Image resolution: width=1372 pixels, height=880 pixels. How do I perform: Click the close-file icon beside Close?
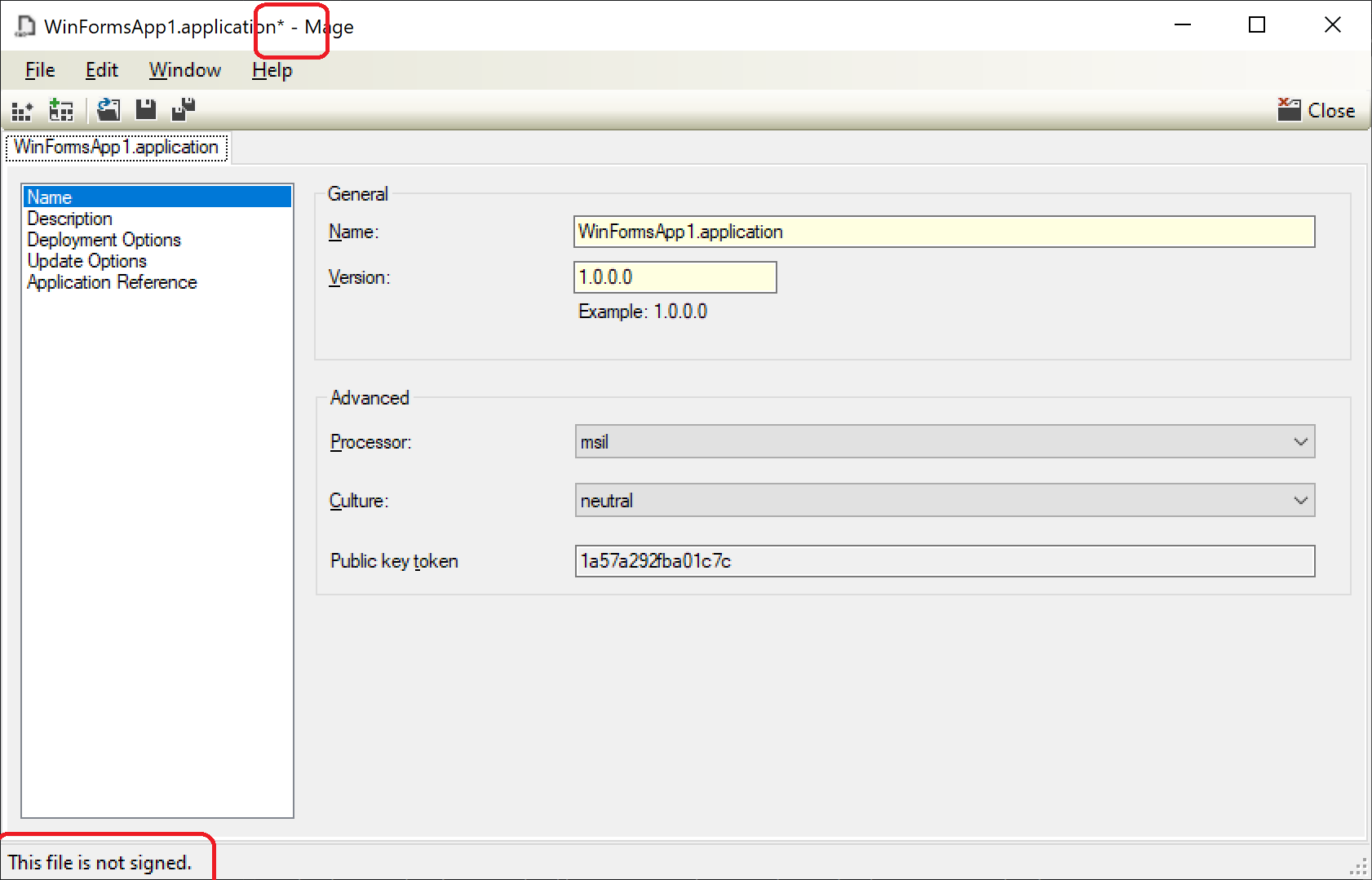click(1288, 109)
